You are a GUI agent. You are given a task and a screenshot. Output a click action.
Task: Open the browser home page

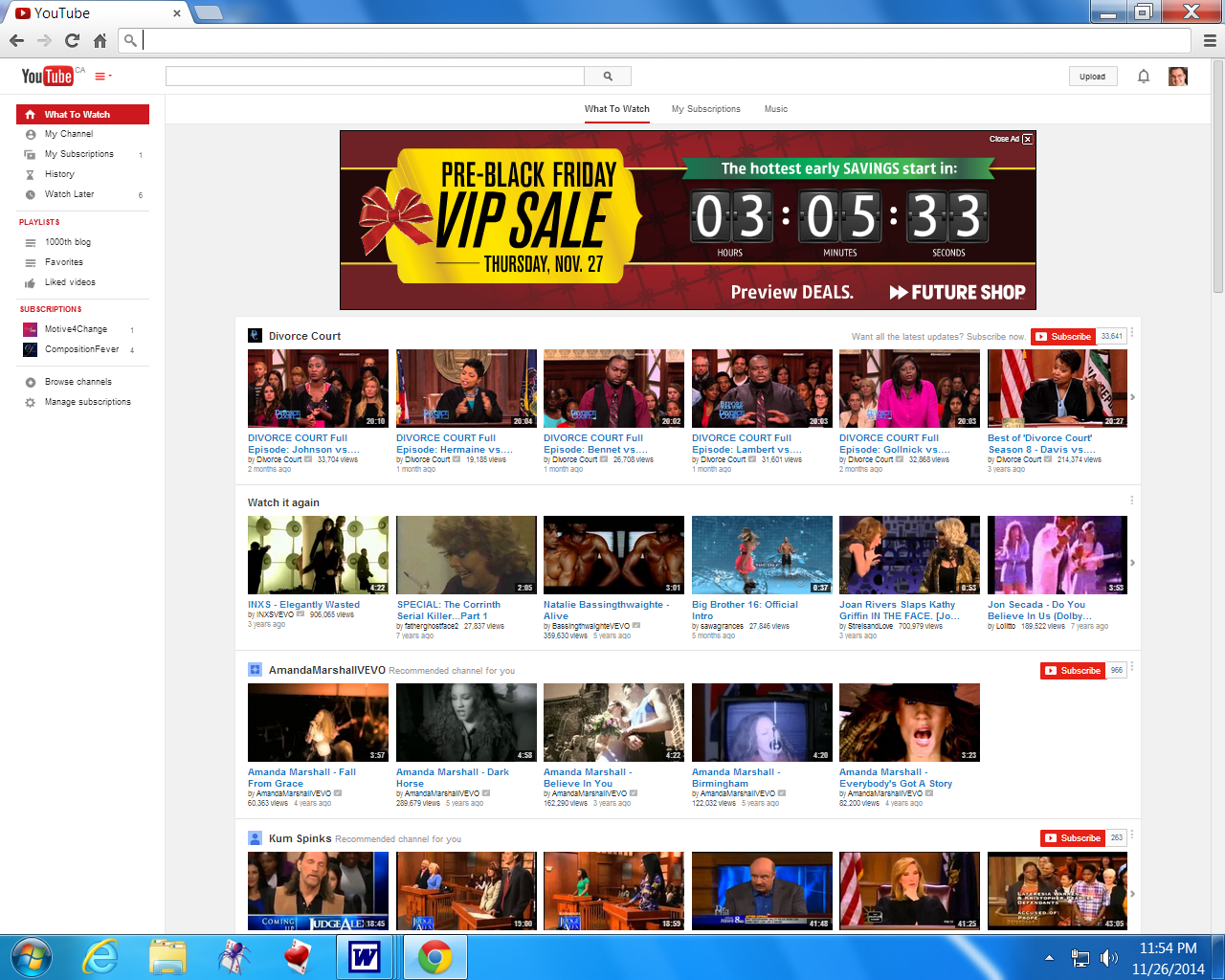(100, 40)
